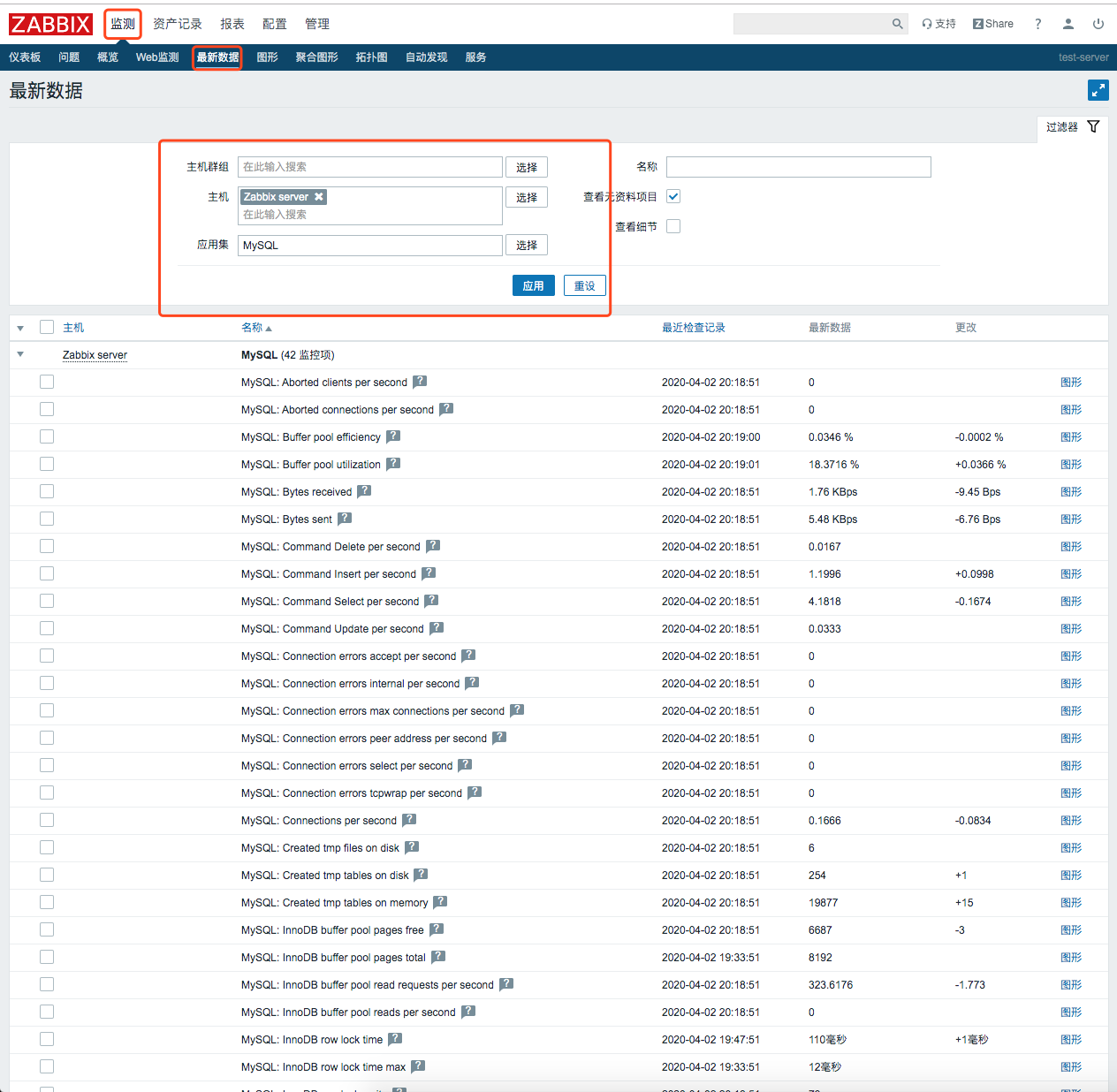Open the 配置 top menu
The width and height of the screenshot is (1117, 1092).
click(x=275, y=24)
